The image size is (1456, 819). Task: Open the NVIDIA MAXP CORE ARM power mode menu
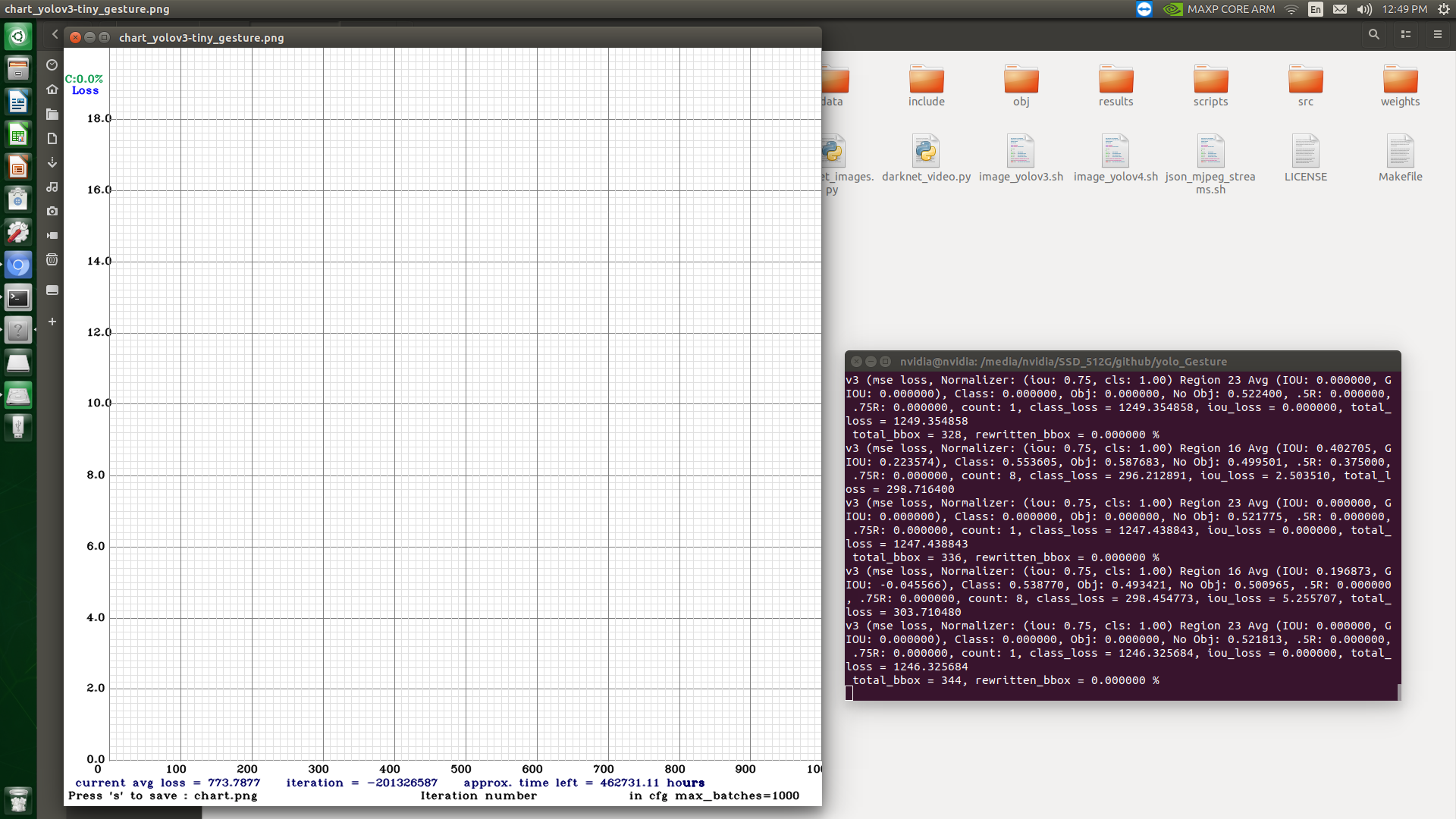pos(1219,9)
